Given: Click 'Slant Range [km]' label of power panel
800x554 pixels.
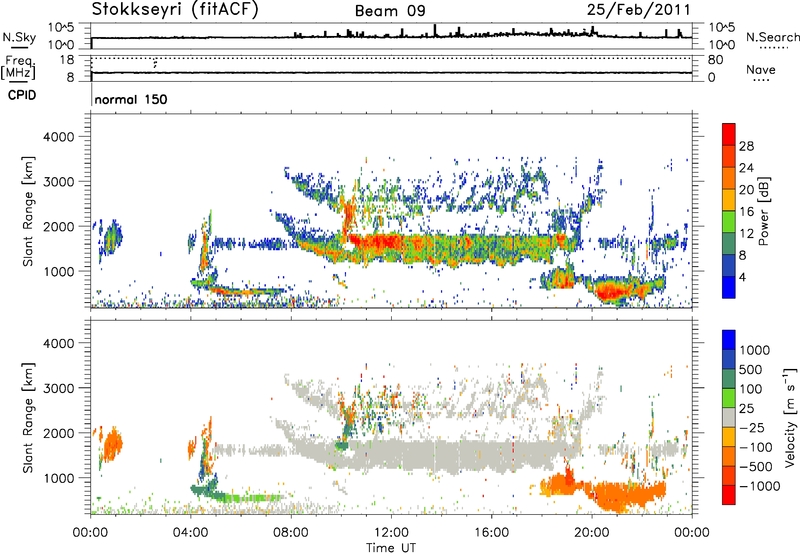Looking at the screenshot, I should pos(28,211).
